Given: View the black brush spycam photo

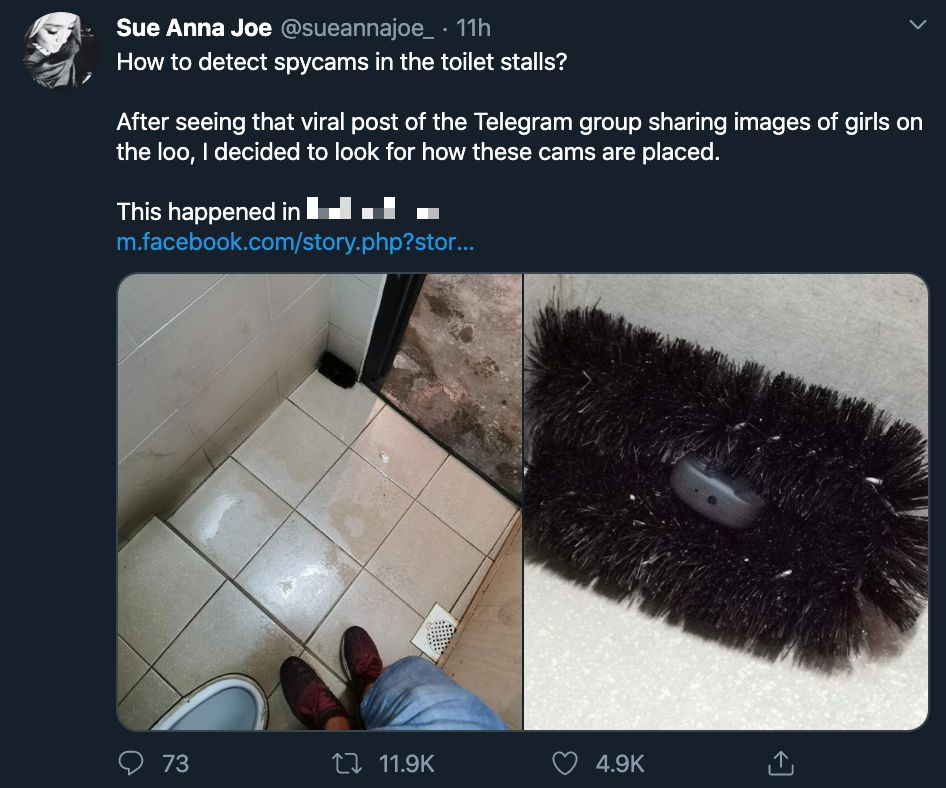Looking at the screenshot, I should (x=726, y=501).
